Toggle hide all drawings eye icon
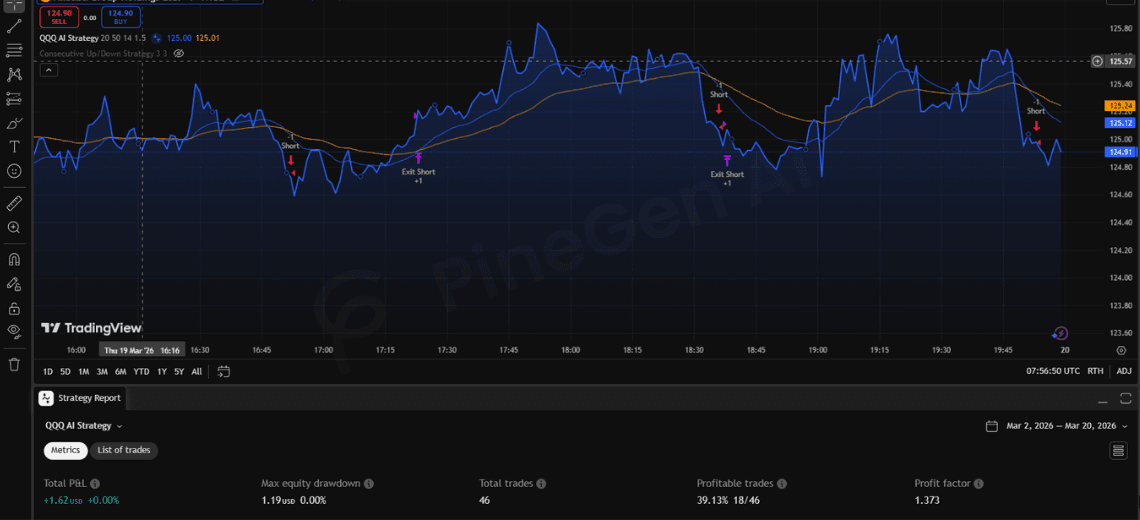Viewport: 1140px width, 520px height. (x=14, y=332)
